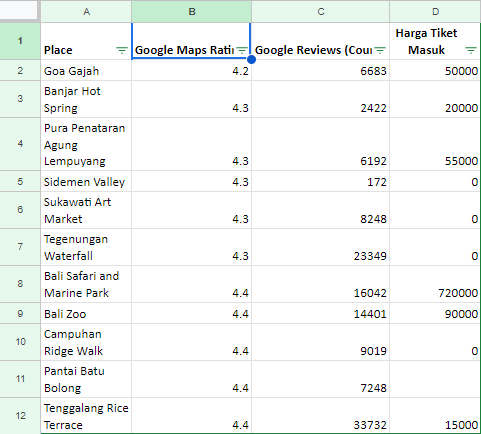
Task: Select row 12 header
Action: tap(20, 416)
